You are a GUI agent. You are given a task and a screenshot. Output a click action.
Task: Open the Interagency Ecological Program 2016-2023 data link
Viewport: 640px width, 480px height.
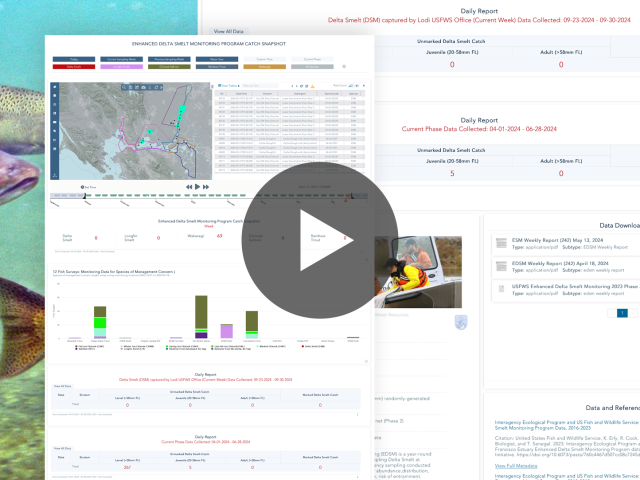pyautogui.click(x=567, y=425)
